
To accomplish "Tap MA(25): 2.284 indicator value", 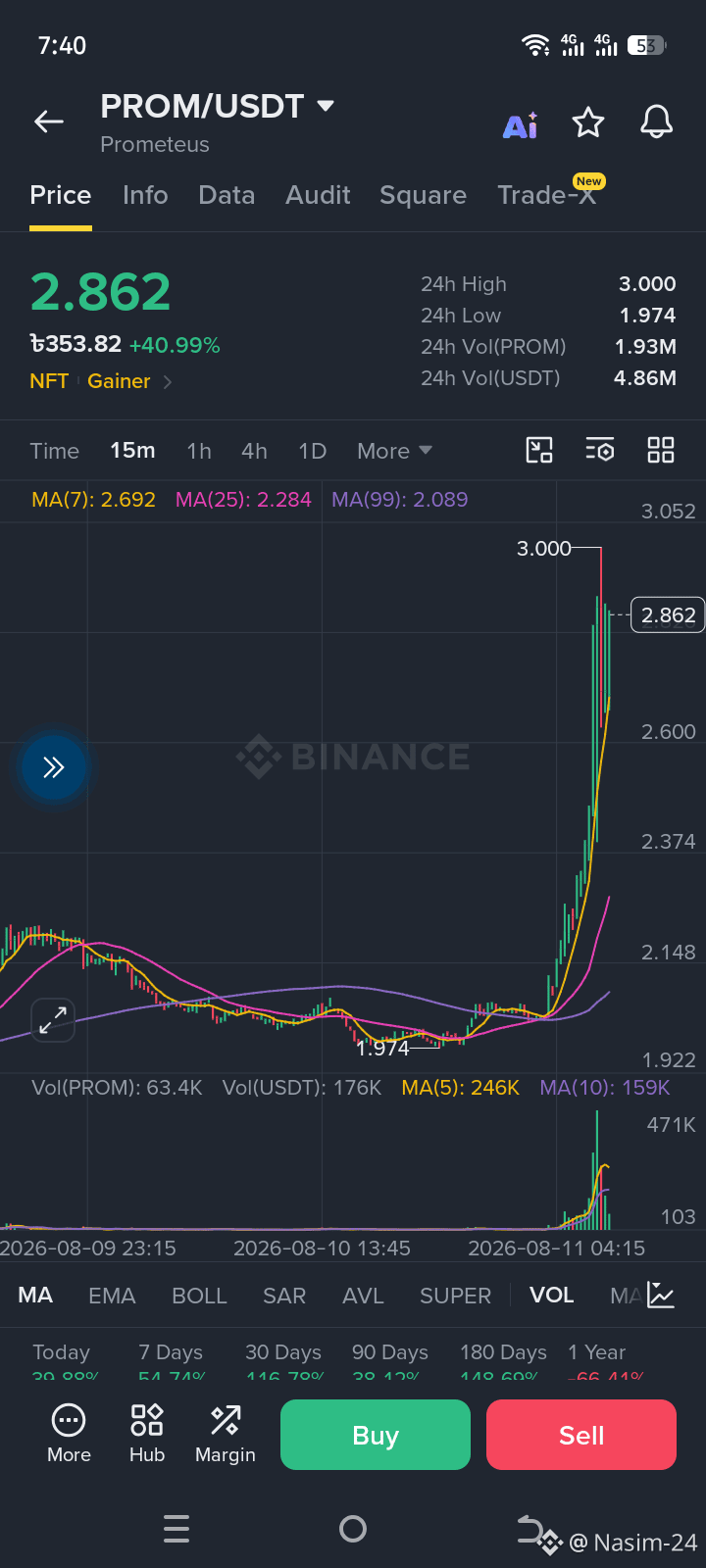I will [243, 500].
